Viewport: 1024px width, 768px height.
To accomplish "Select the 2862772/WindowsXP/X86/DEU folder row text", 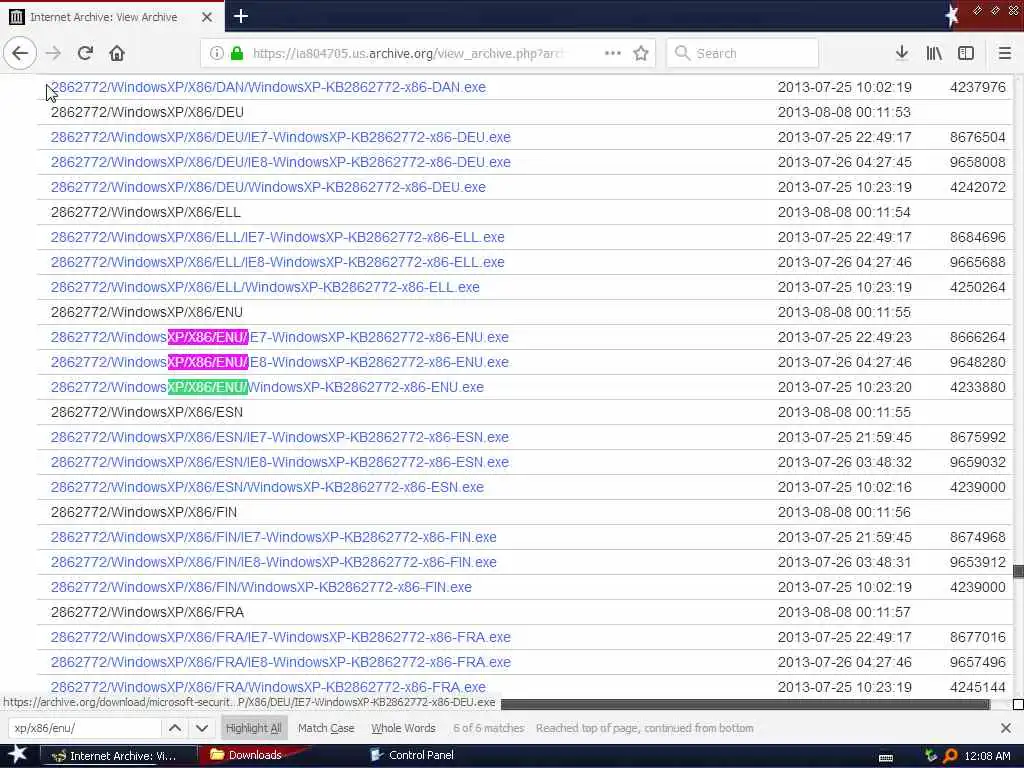I will pyautogui.click(x=148, y=112).
